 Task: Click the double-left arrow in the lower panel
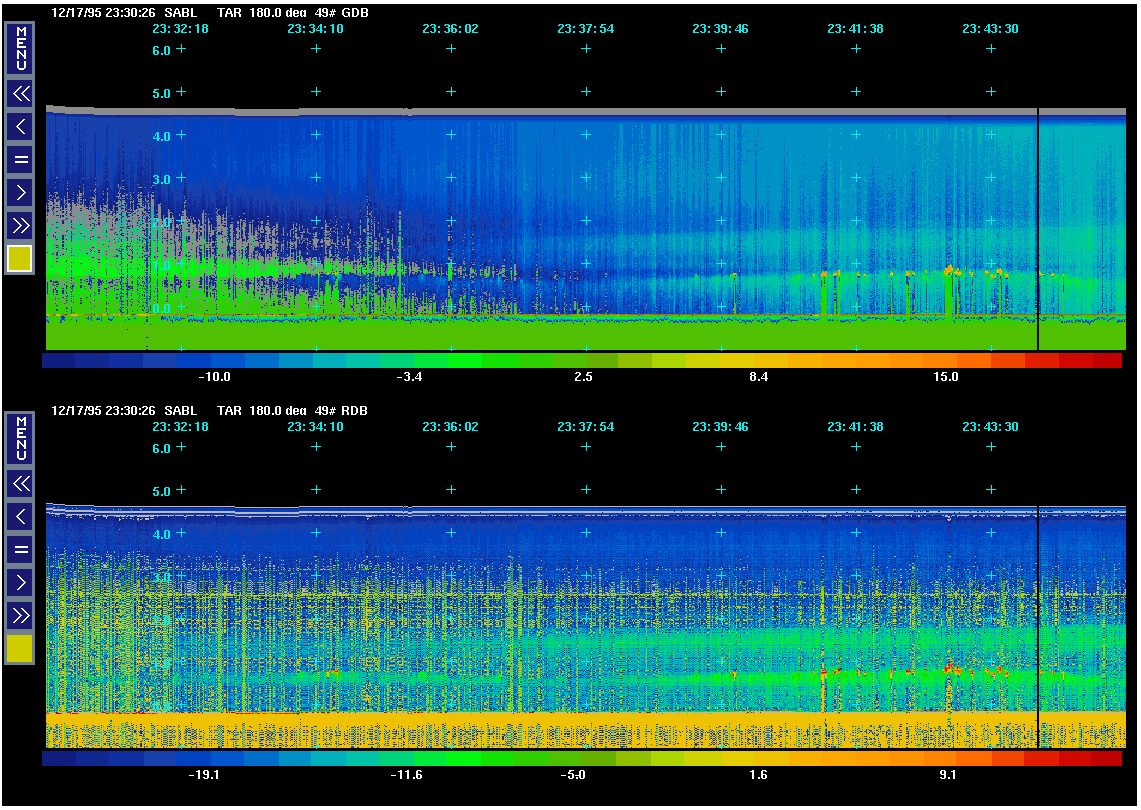(20, 484)
